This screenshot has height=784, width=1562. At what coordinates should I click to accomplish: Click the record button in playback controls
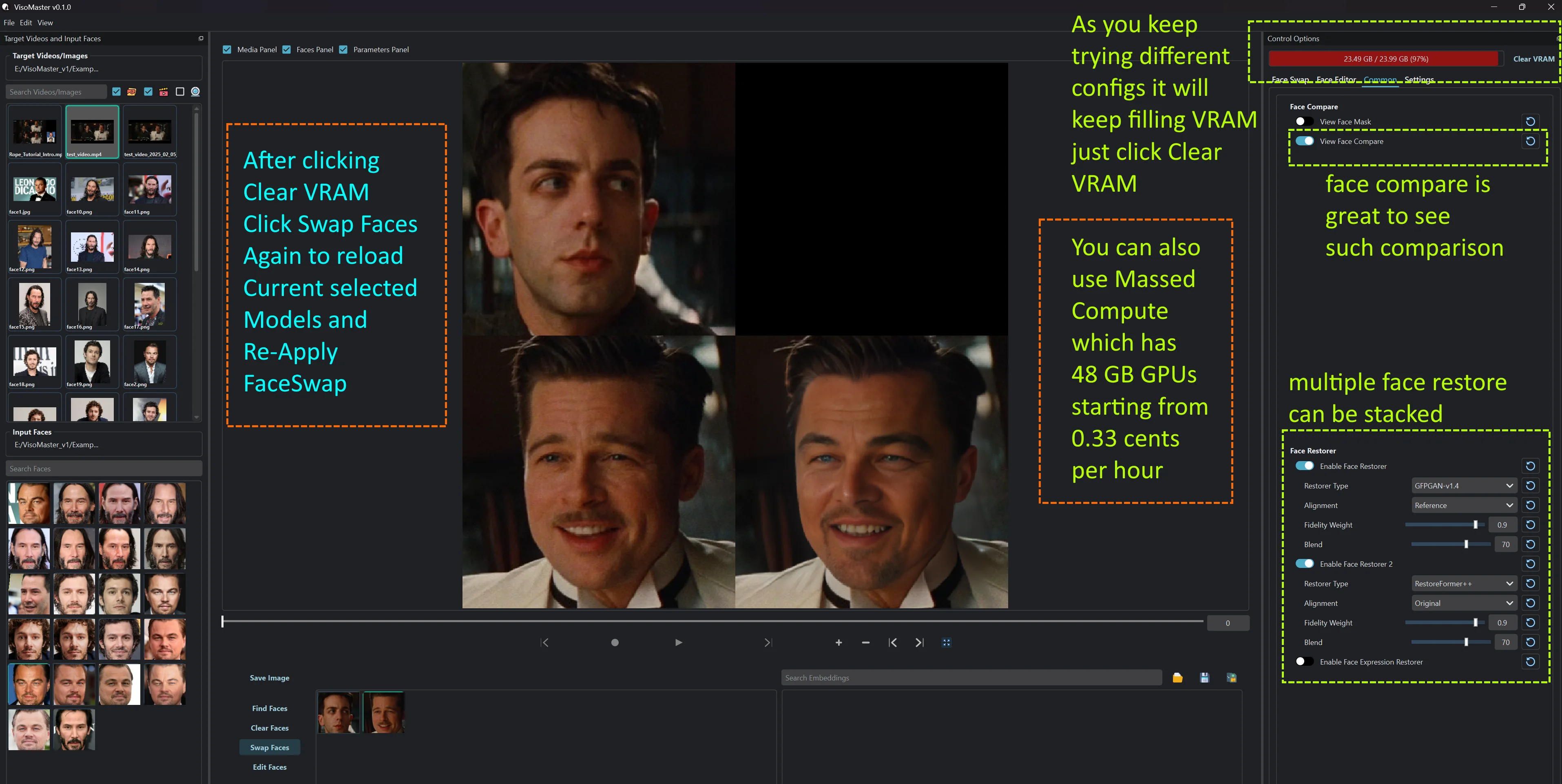coord(615,643)
